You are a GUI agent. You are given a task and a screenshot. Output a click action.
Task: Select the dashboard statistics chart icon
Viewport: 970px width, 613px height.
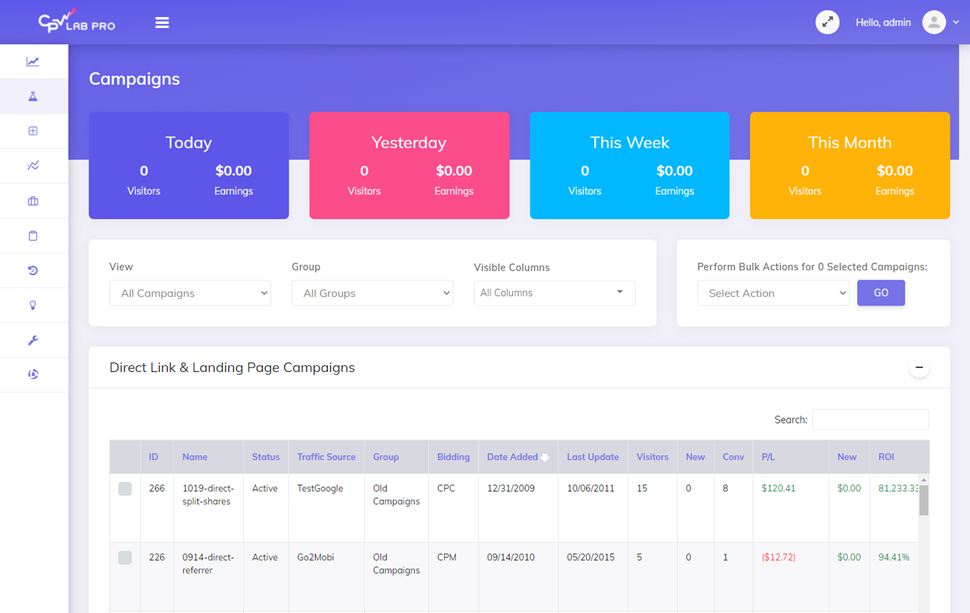34,61
